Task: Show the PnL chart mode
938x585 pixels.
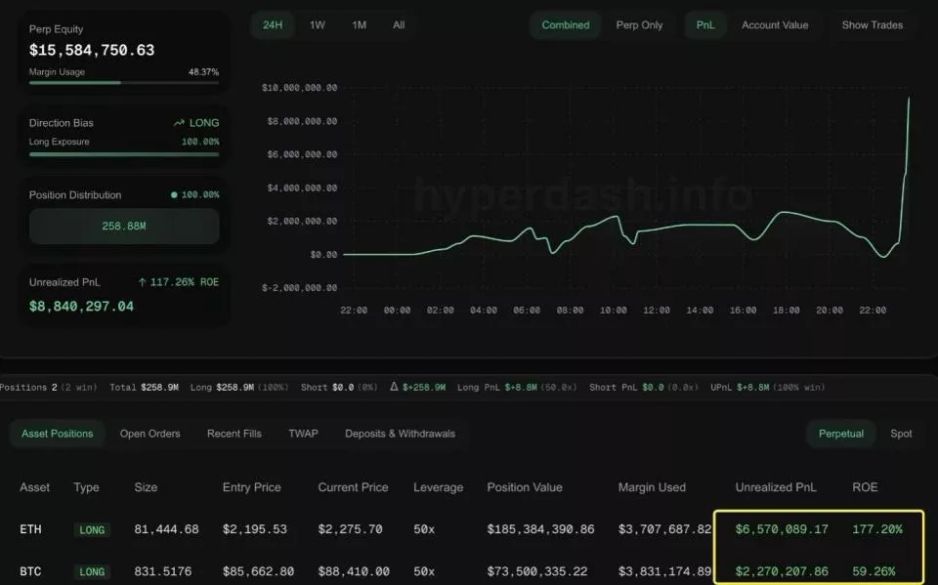Action: tap(705, 25)
